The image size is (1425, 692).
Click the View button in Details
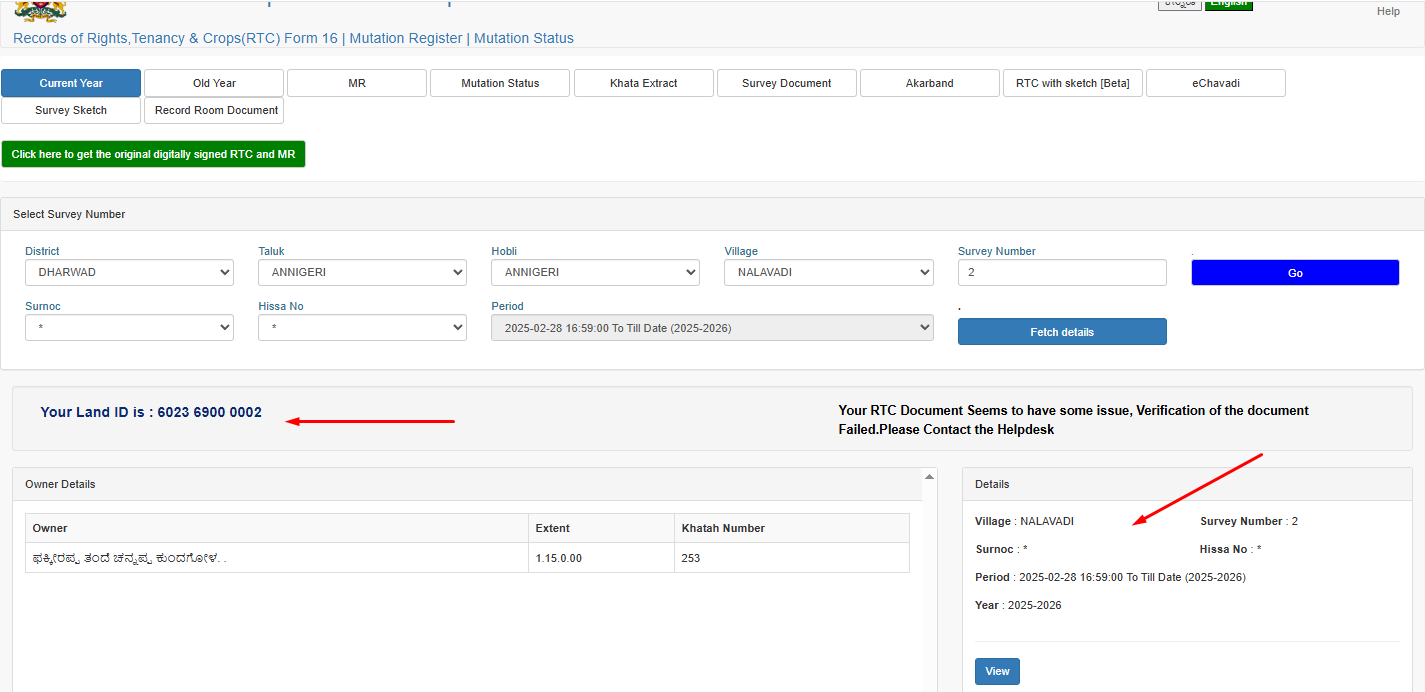click(x=997, y=671)
